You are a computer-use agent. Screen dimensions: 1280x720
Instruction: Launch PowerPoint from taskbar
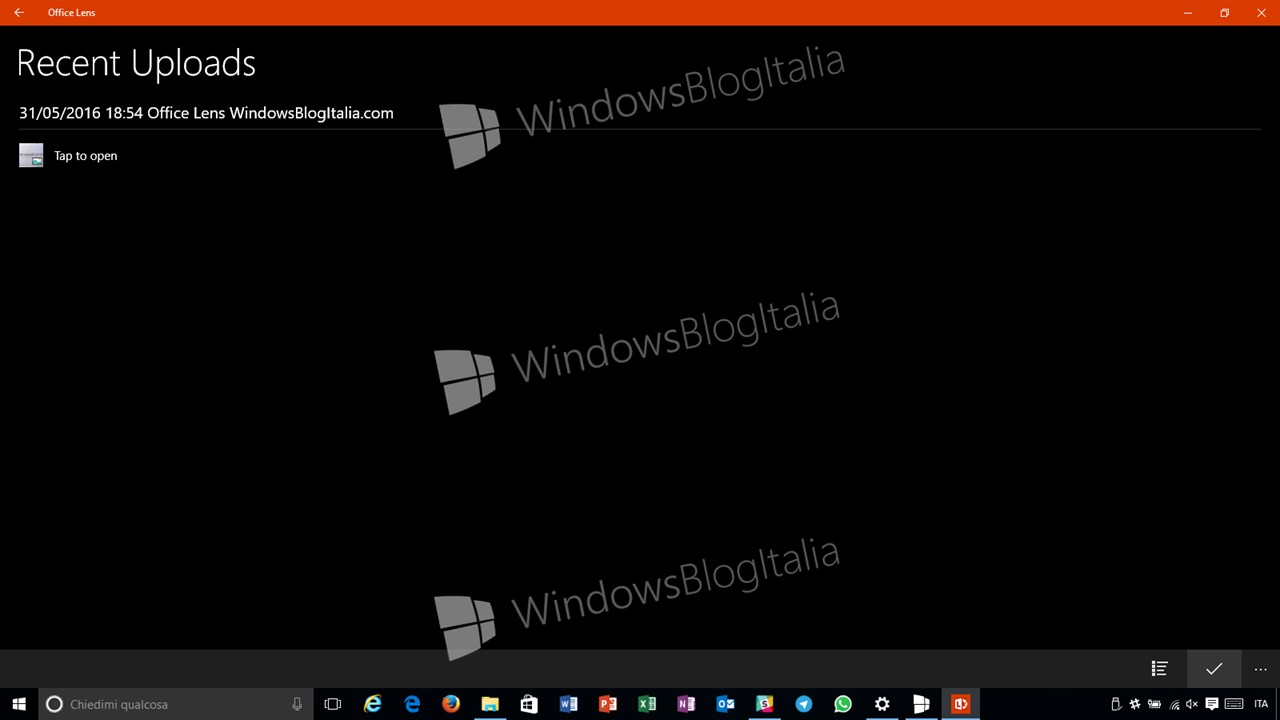607,704
